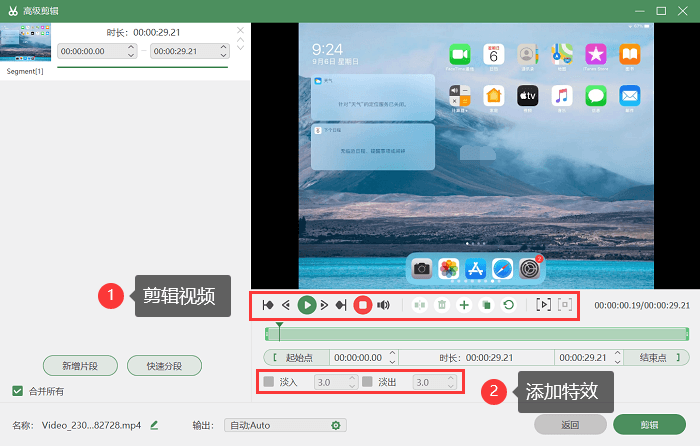The height and width of the screenshot is (446, 700).
Task: Click the file name Video_230...82728.mp4
Action: [91, 425]
